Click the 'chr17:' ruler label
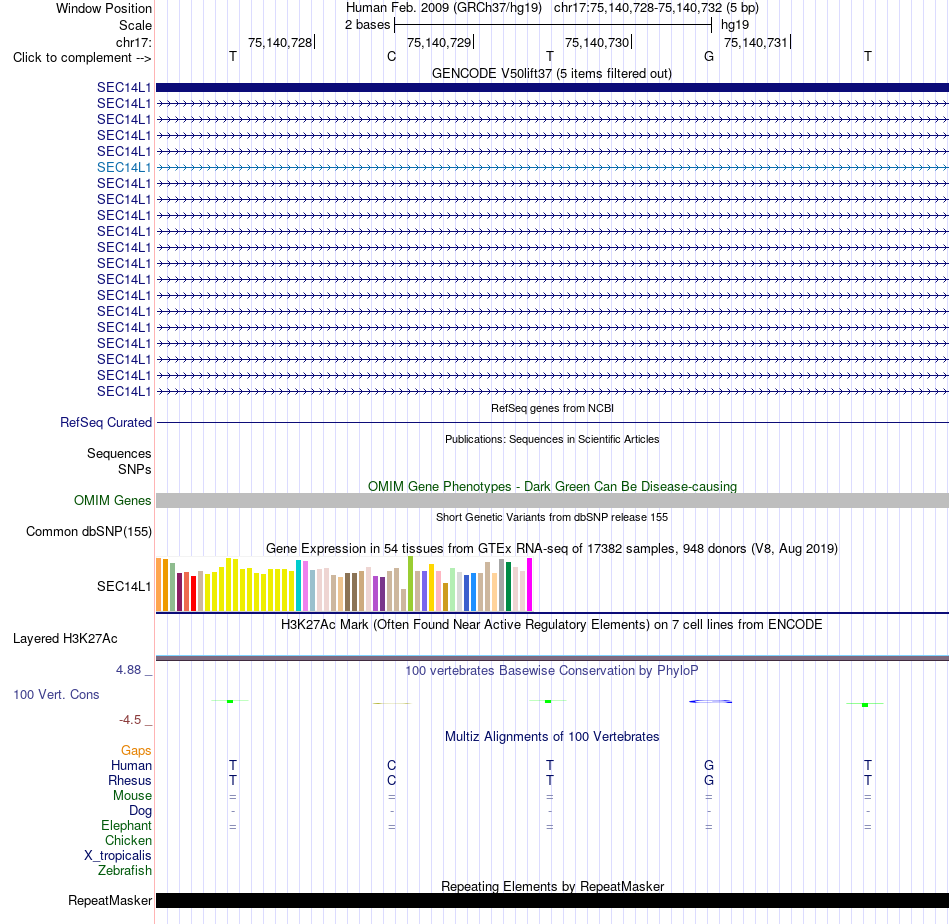The height and width of the screenshot is (924, 950). pyautogui.click(x=133, y=42)
